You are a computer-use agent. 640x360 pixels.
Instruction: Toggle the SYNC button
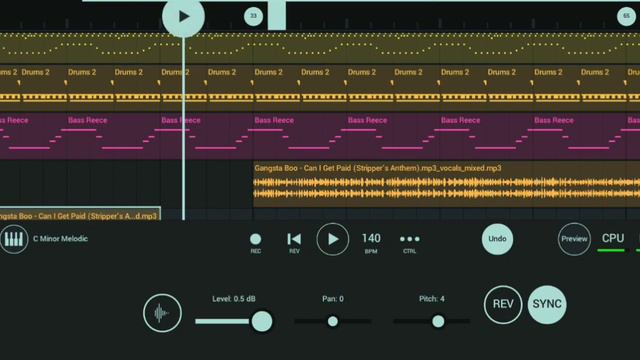[547, 304]
